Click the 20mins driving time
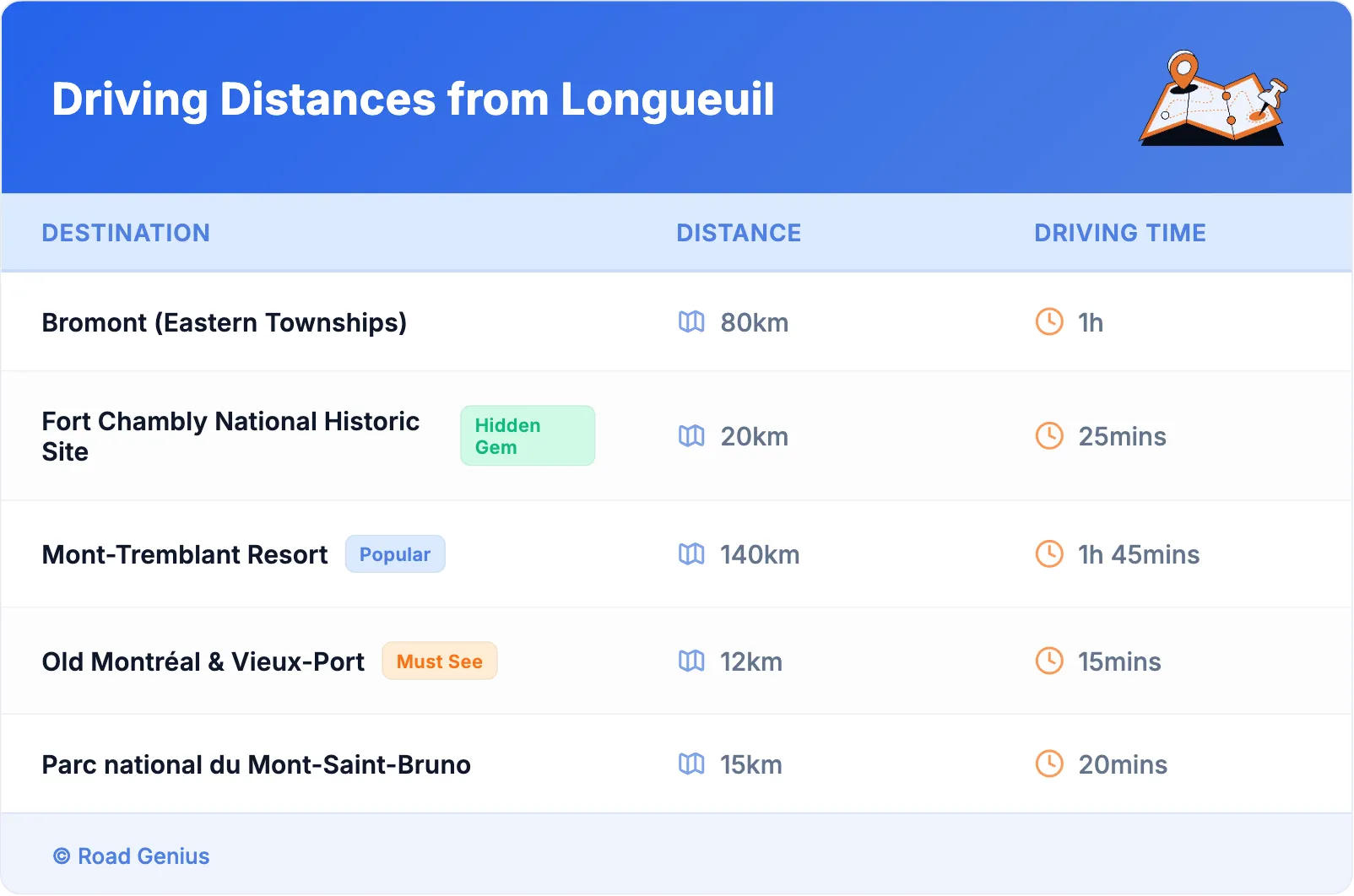 (x=1123, y=764)
